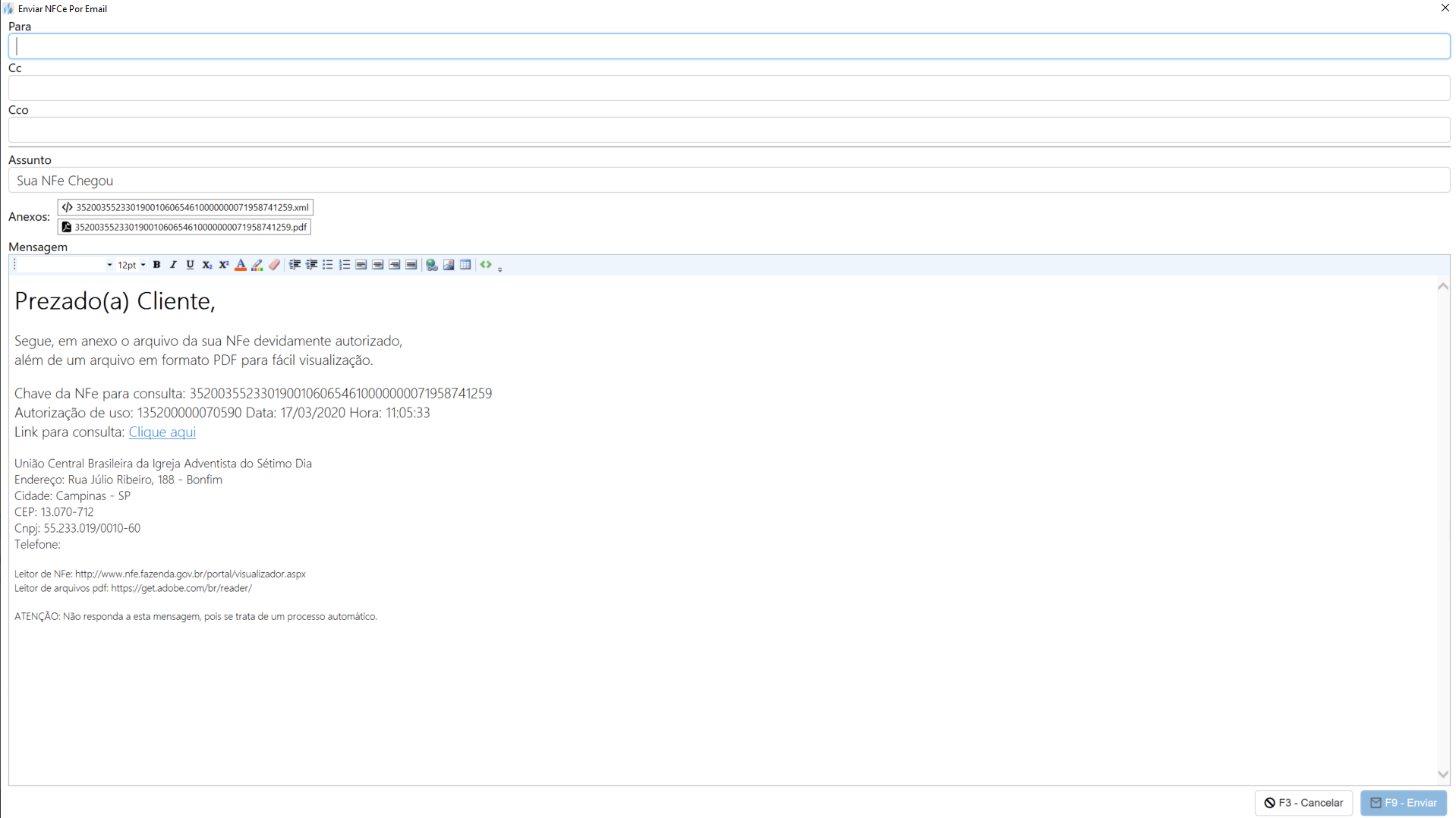Click the 'Leitor de arquivos pdf' line
This screenshot has height=818, width=1456.
[133, 588]
